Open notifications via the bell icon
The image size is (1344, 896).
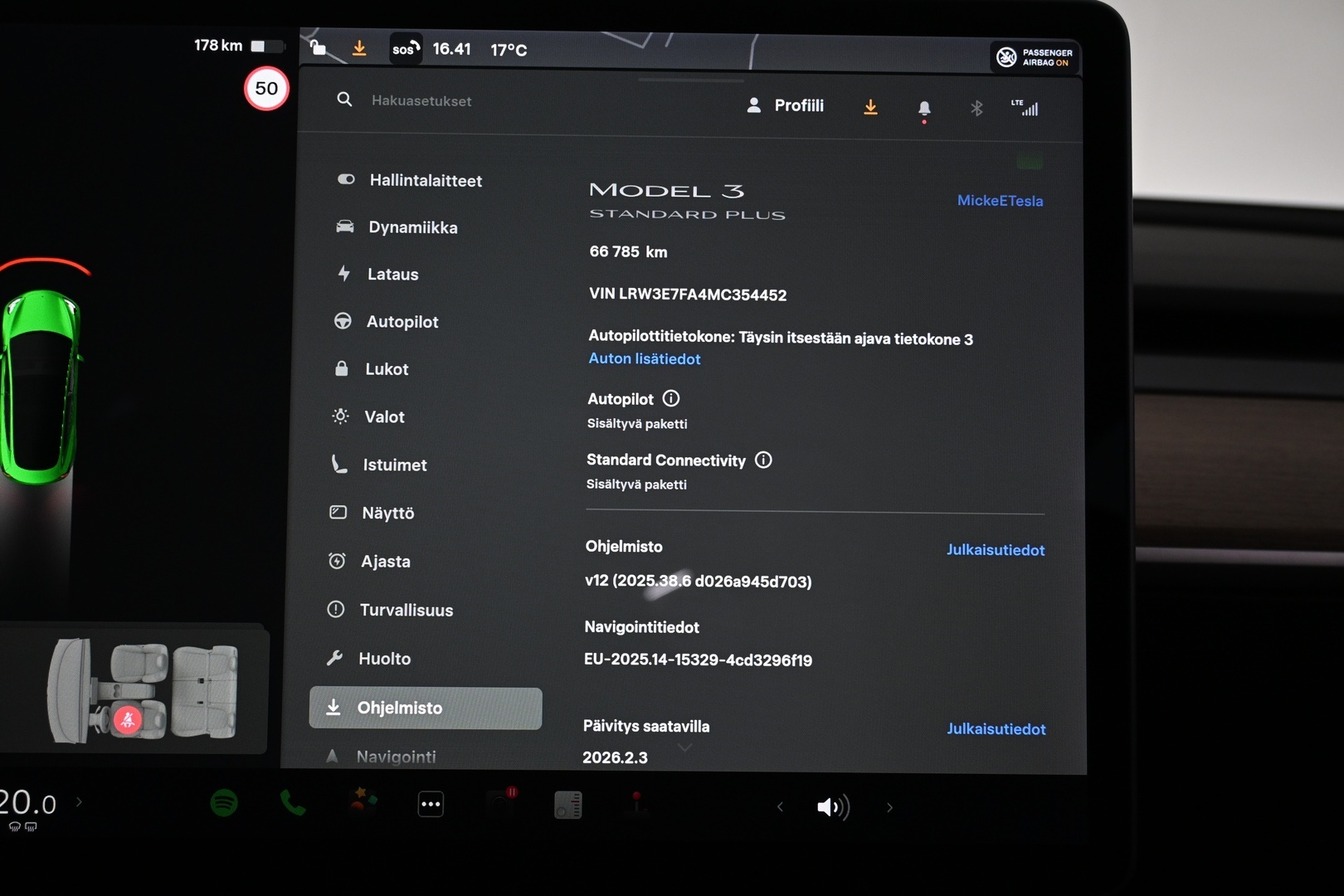click(924, 108)
